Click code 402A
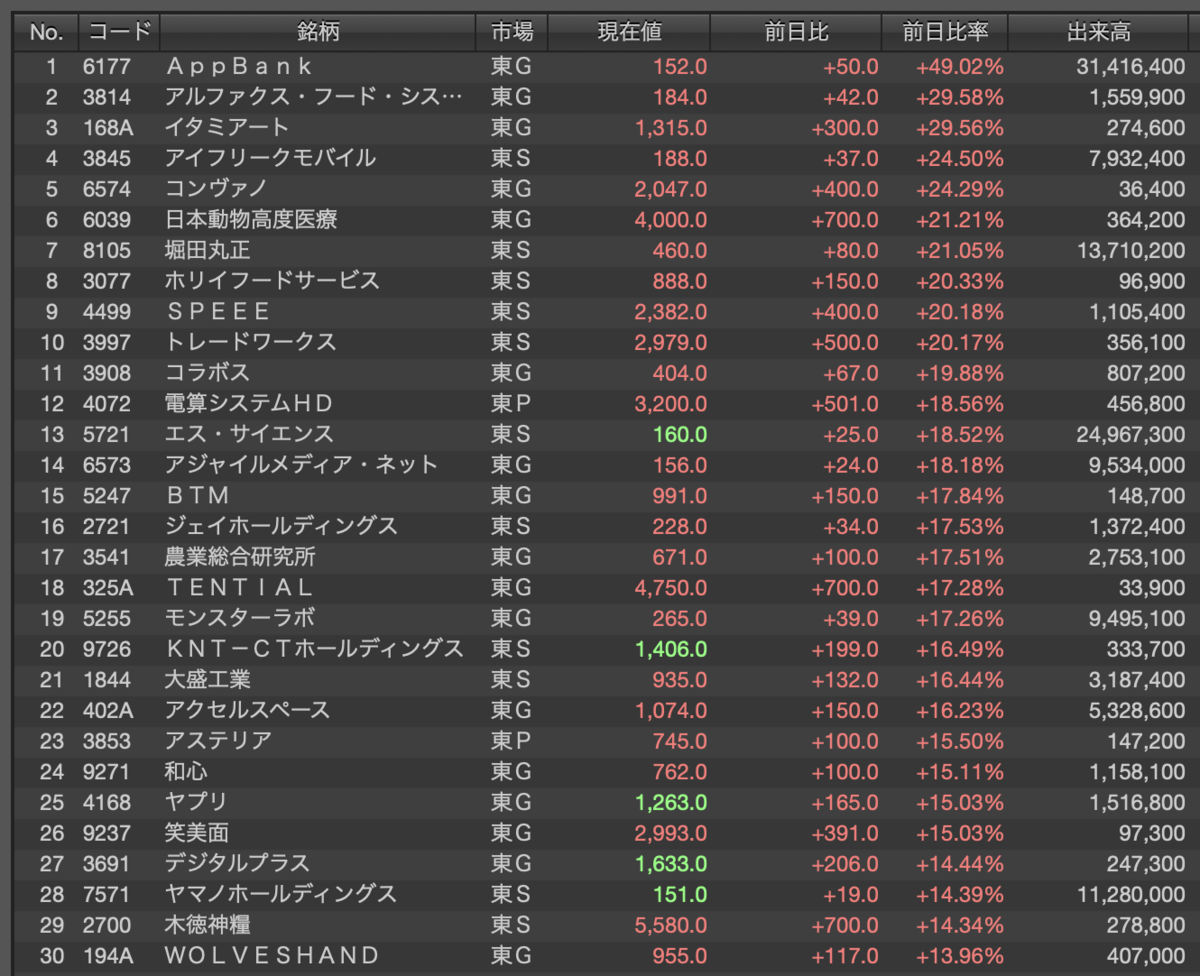 (108, 710)
